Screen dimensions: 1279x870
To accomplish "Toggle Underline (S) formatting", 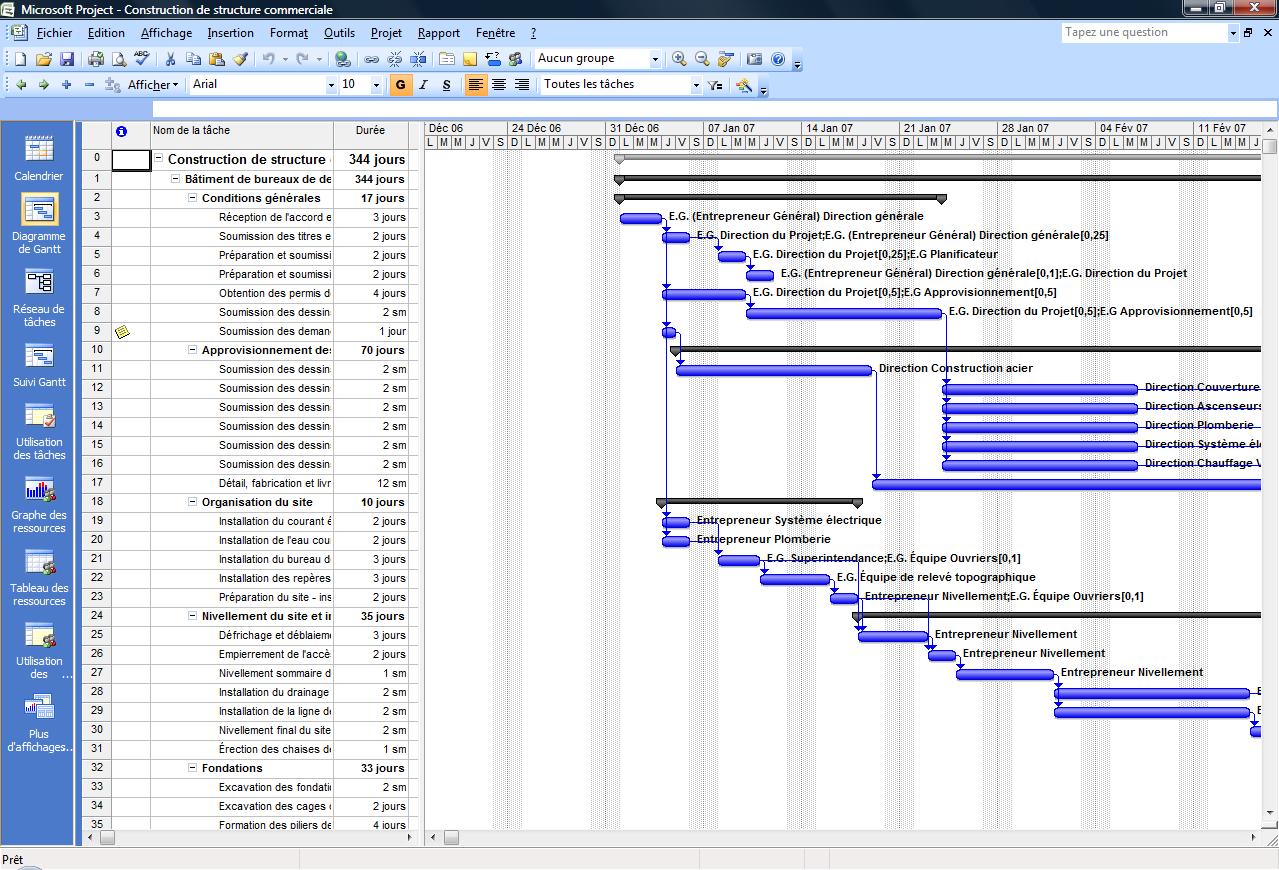I will pos(447,85).
